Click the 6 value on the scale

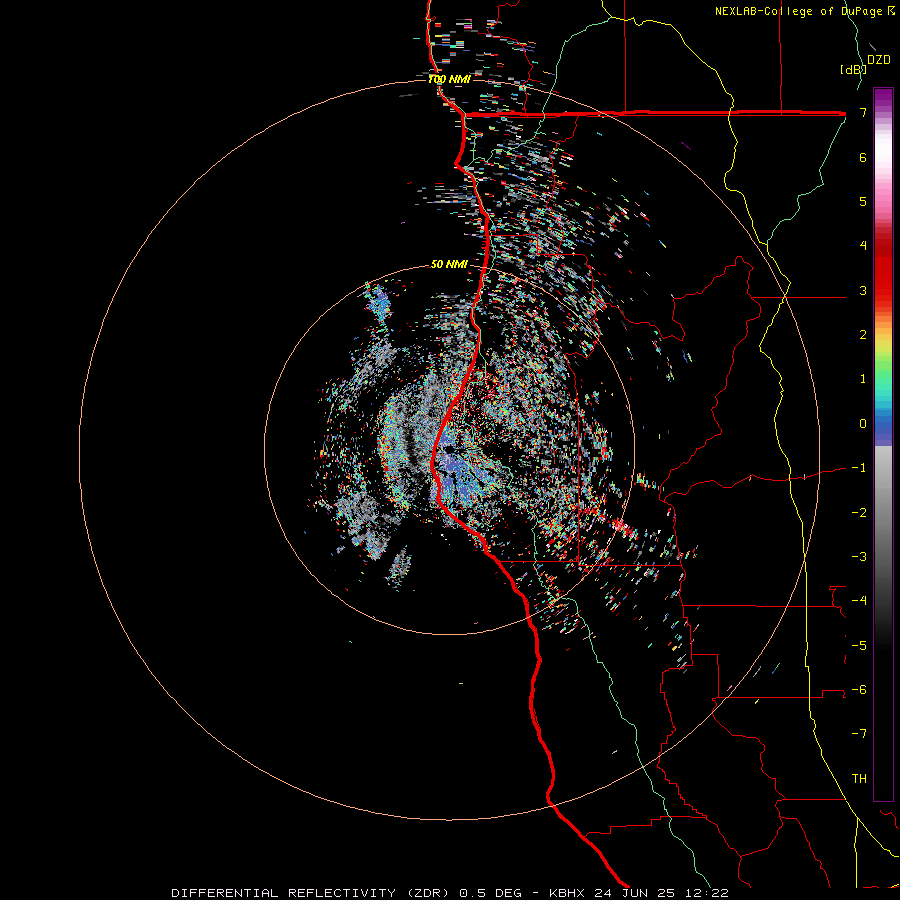click(x=863, y=157)
